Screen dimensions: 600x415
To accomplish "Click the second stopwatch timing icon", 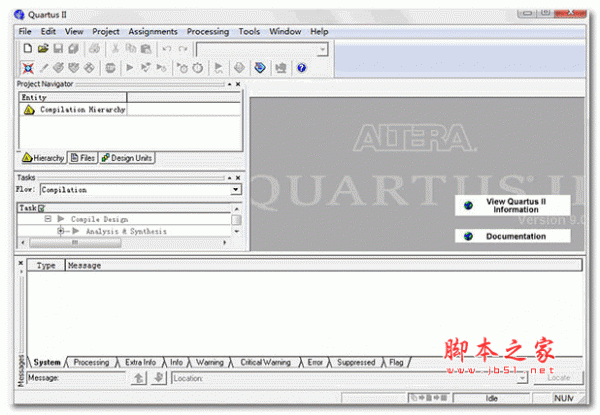I will point(197,68).
